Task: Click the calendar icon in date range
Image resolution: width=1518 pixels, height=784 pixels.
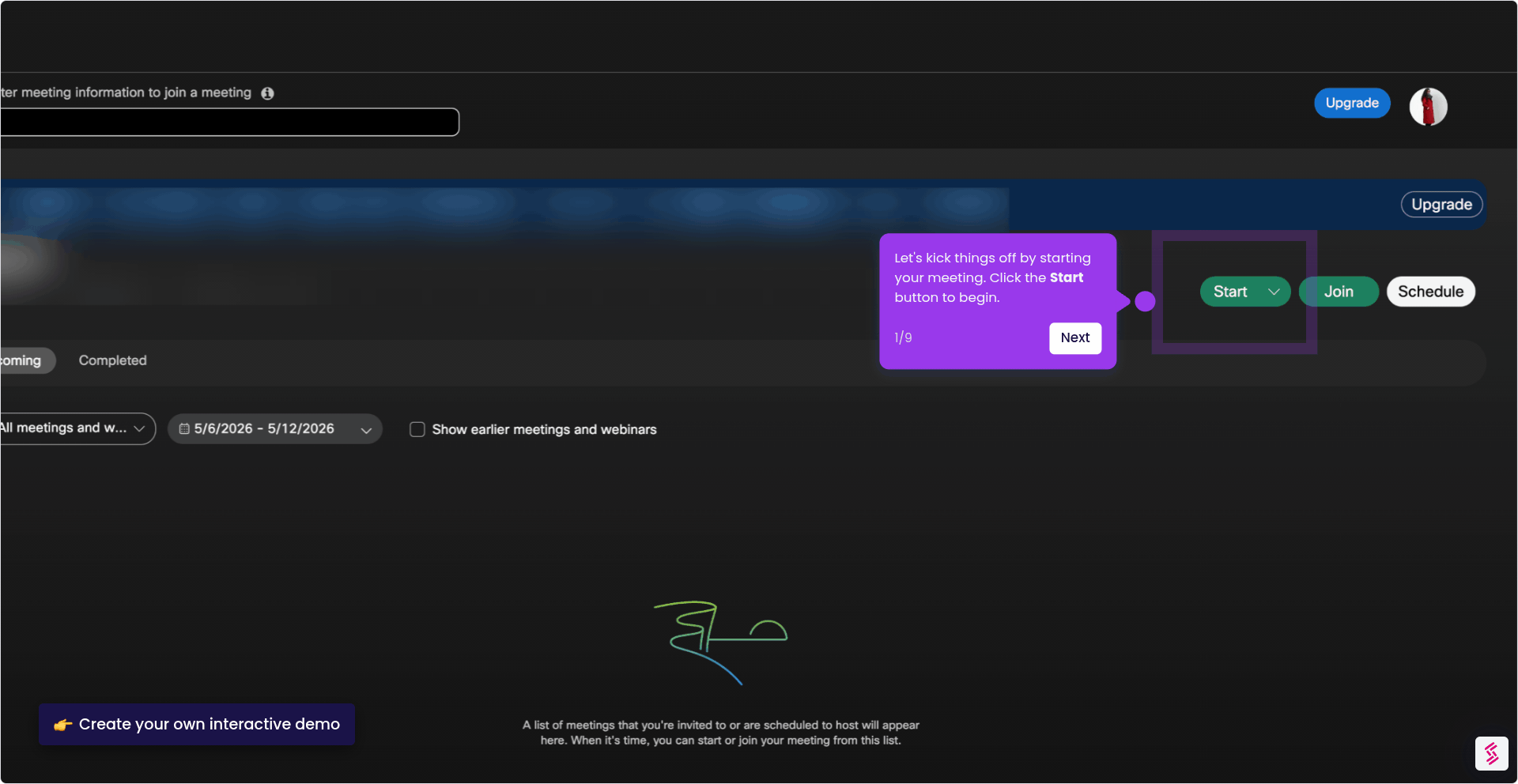Action: coord(184,428)
